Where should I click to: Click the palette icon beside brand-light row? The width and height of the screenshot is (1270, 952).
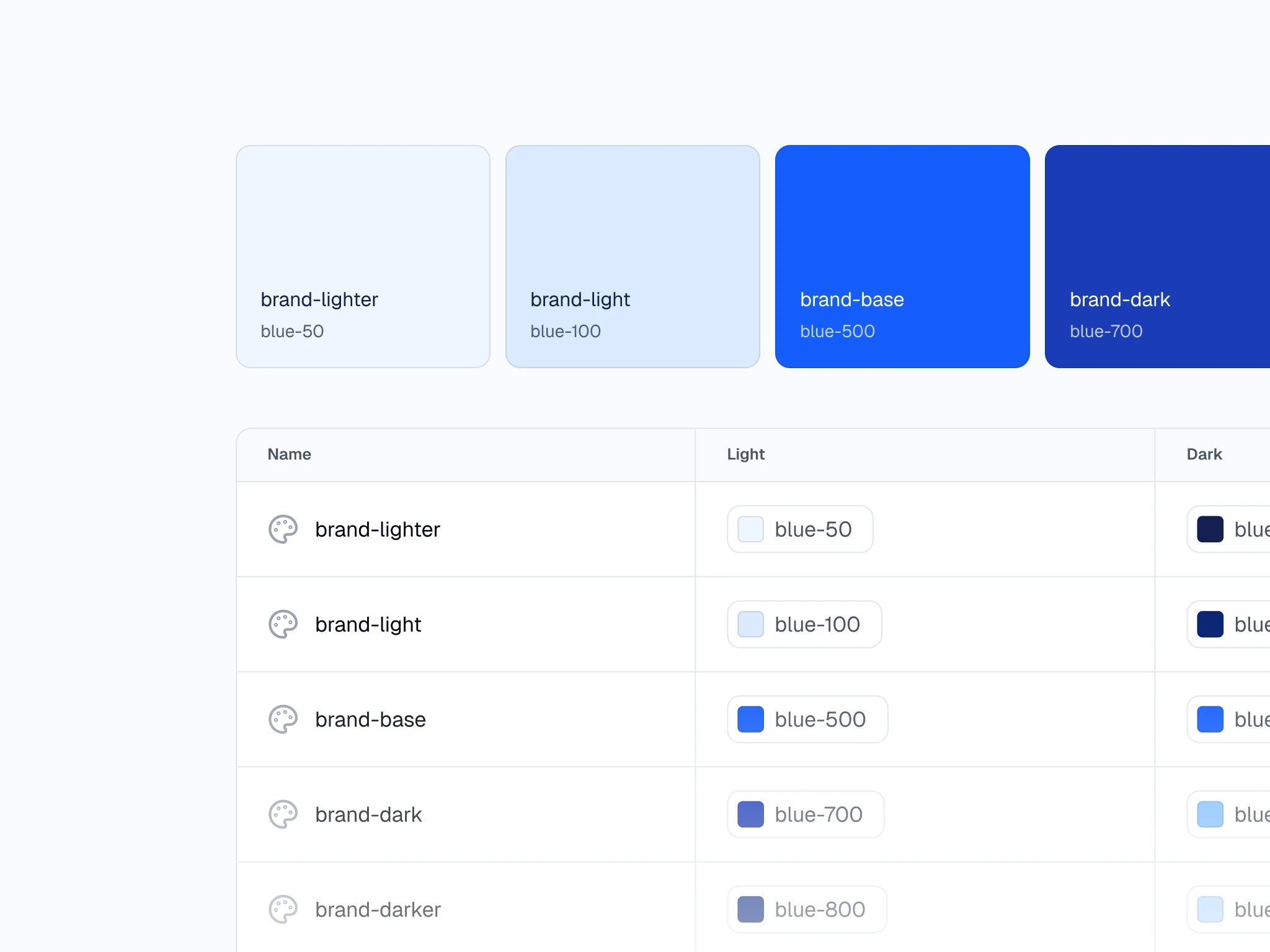pos(283,624)
